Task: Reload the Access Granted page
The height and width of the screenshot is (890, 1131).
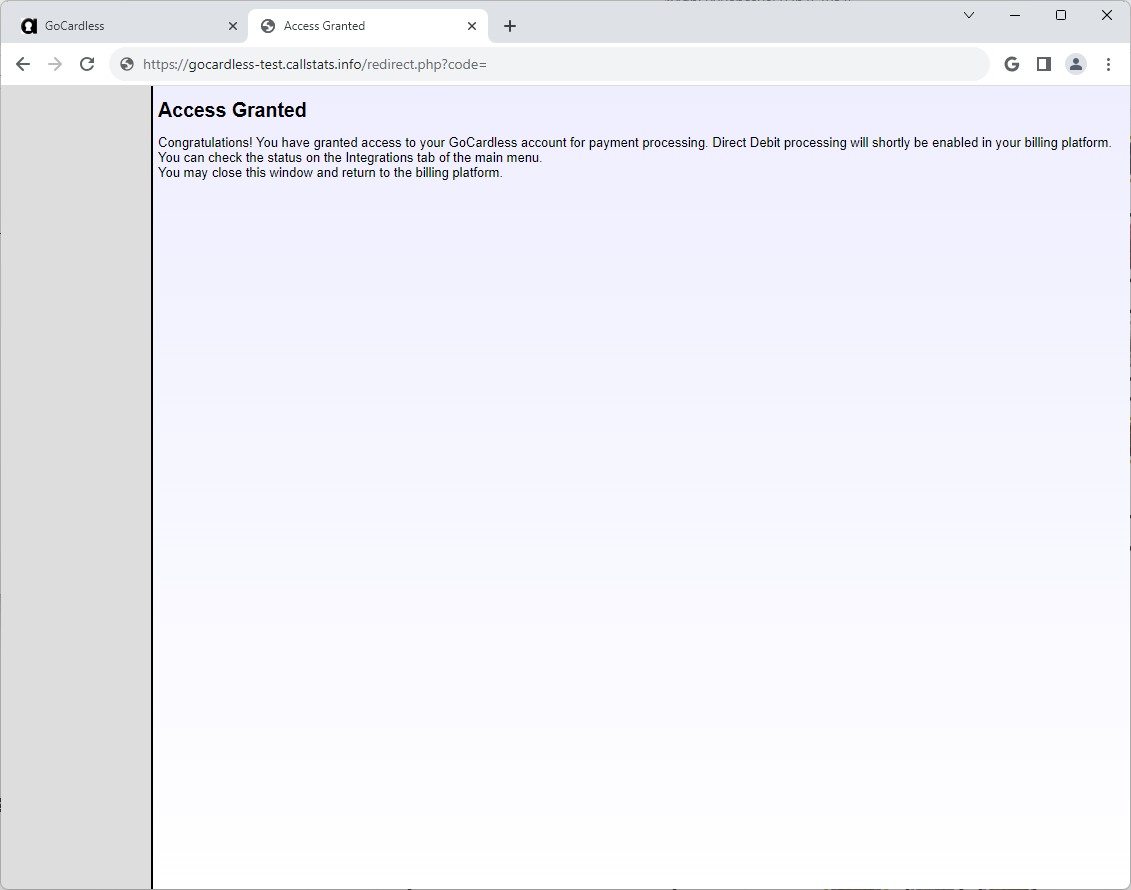Action: [x=87, y=64]
